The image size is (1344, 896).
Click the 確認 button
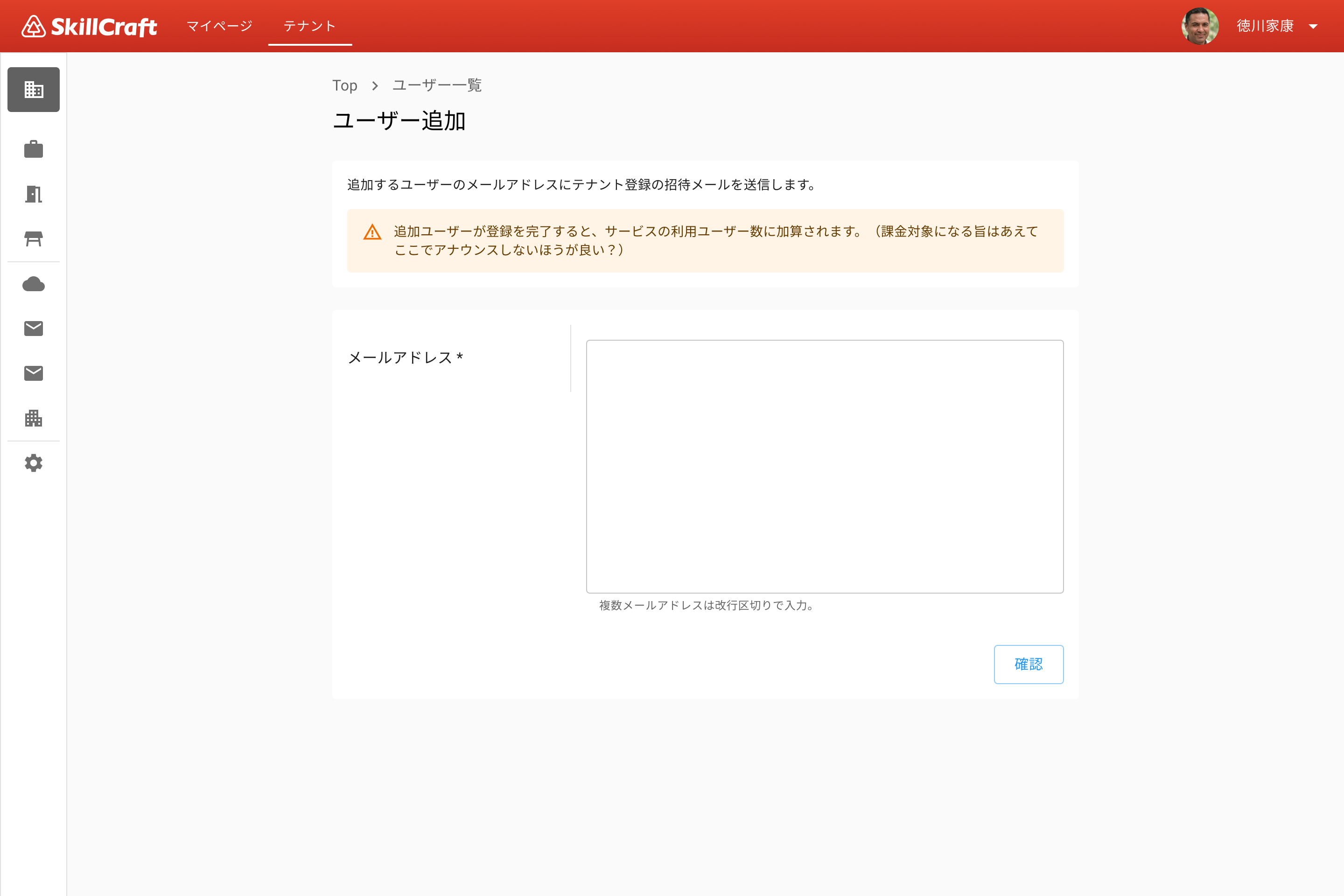1029,664
